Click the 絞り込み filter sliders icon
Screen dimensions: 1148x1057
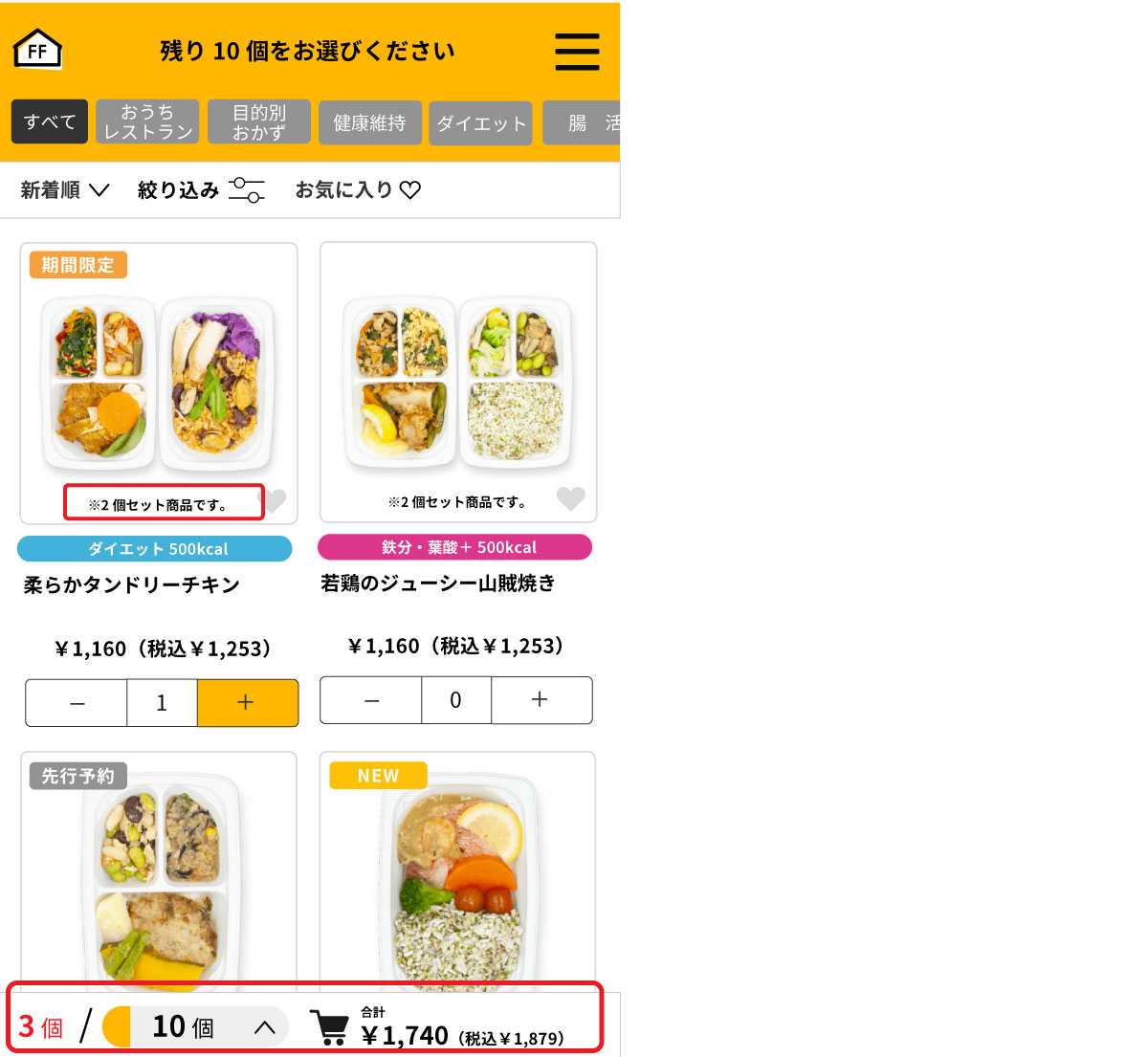[247, 189]
